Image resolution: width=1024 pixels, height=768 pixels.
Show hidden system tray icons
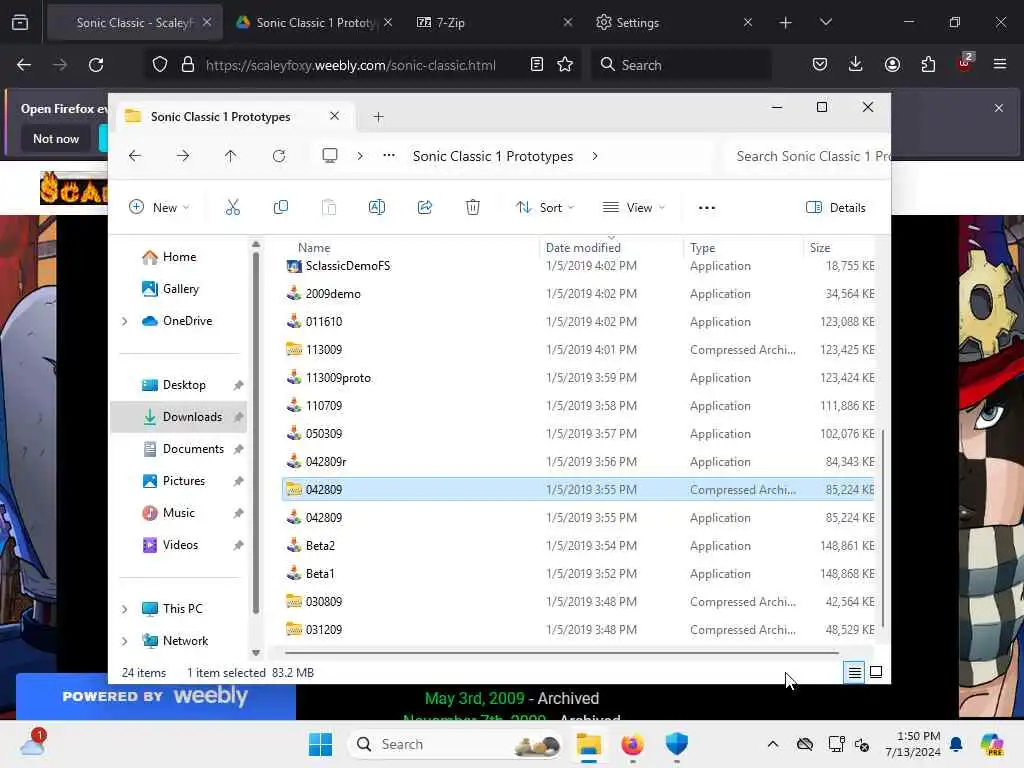(773, 744)
